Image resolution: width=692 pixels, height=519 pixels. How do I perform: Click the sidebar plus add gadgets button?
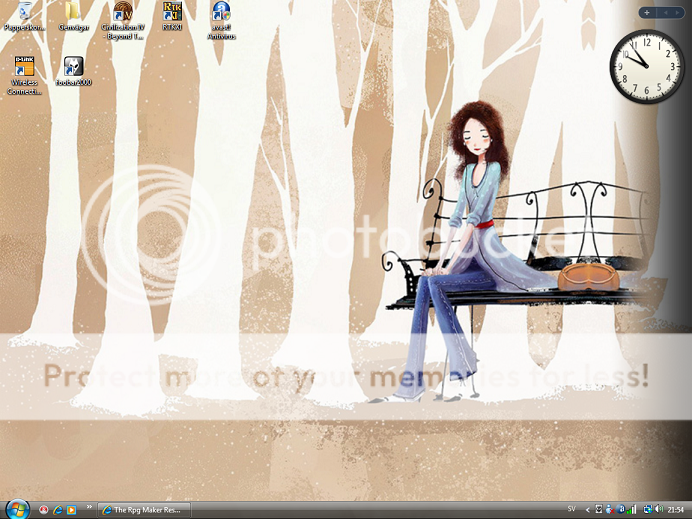pyautogui.click(x=647, y=12)
